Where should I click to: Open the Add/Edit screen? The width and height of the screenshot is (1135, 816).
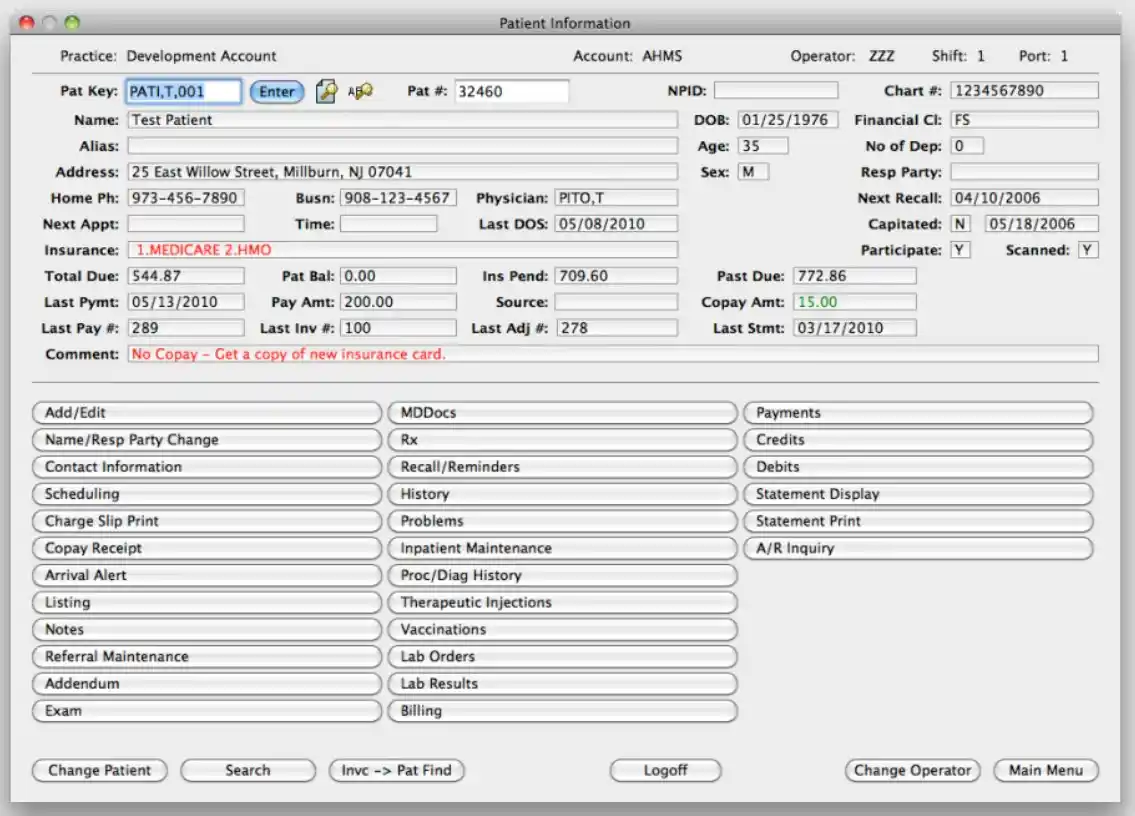pyautogui.click(x=205, y=412)
